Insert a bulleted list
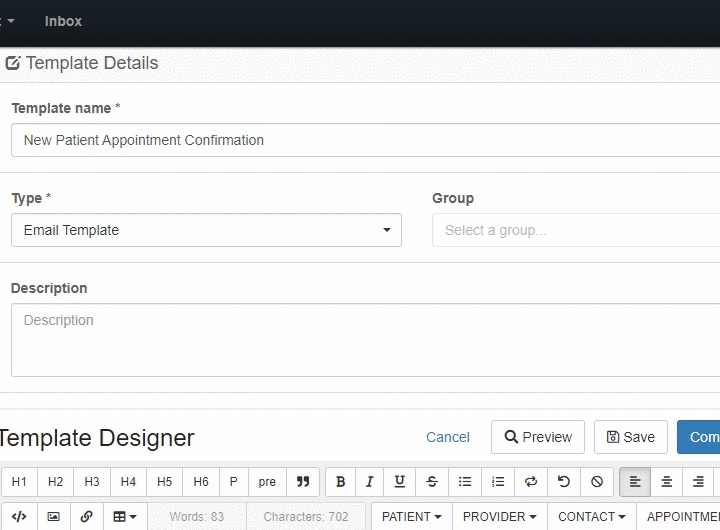Image resolution: width=720 pixels, height=530 pixels. [465, 482]
